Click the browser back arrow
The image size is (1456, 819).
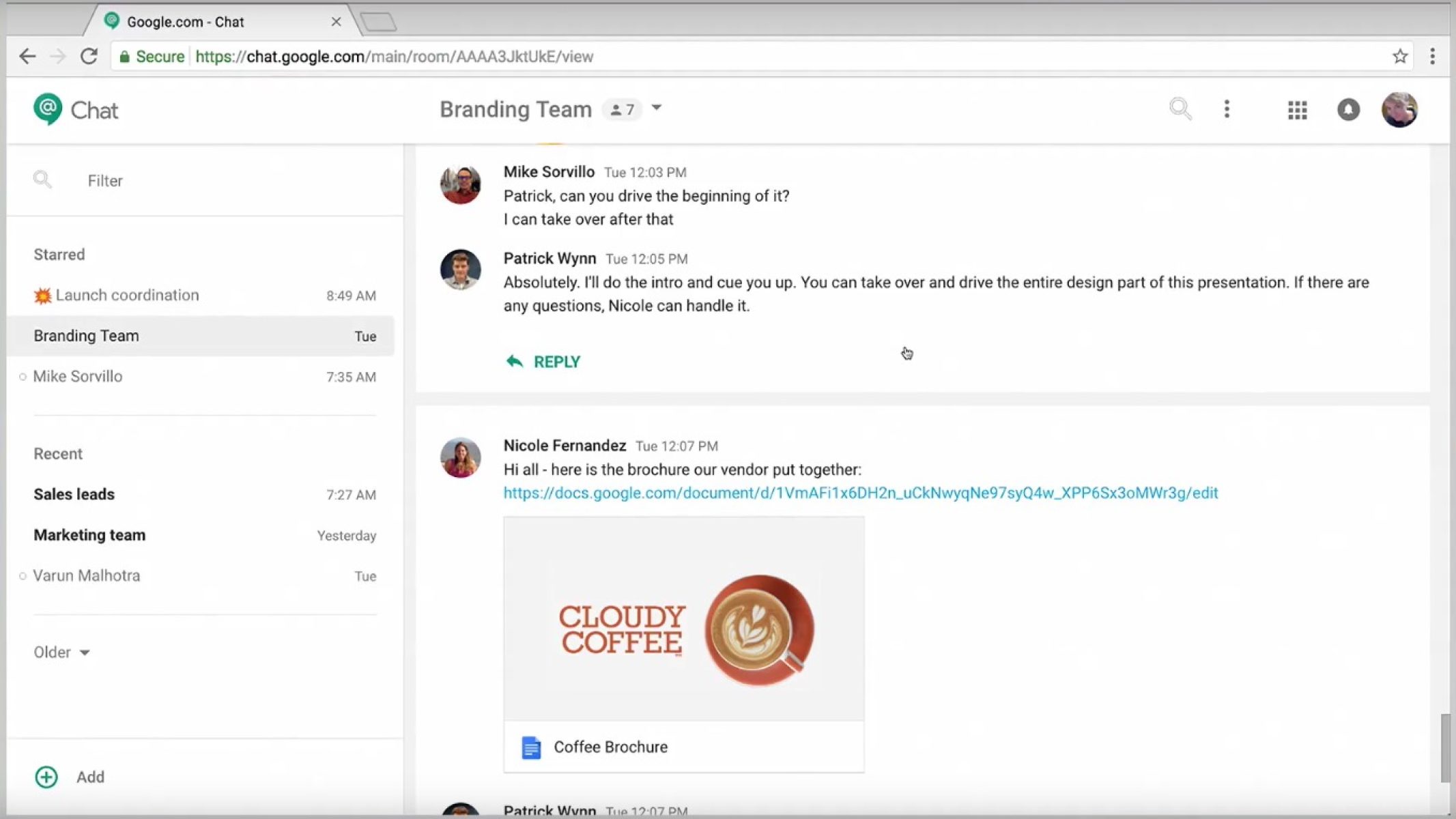[27, 57]
